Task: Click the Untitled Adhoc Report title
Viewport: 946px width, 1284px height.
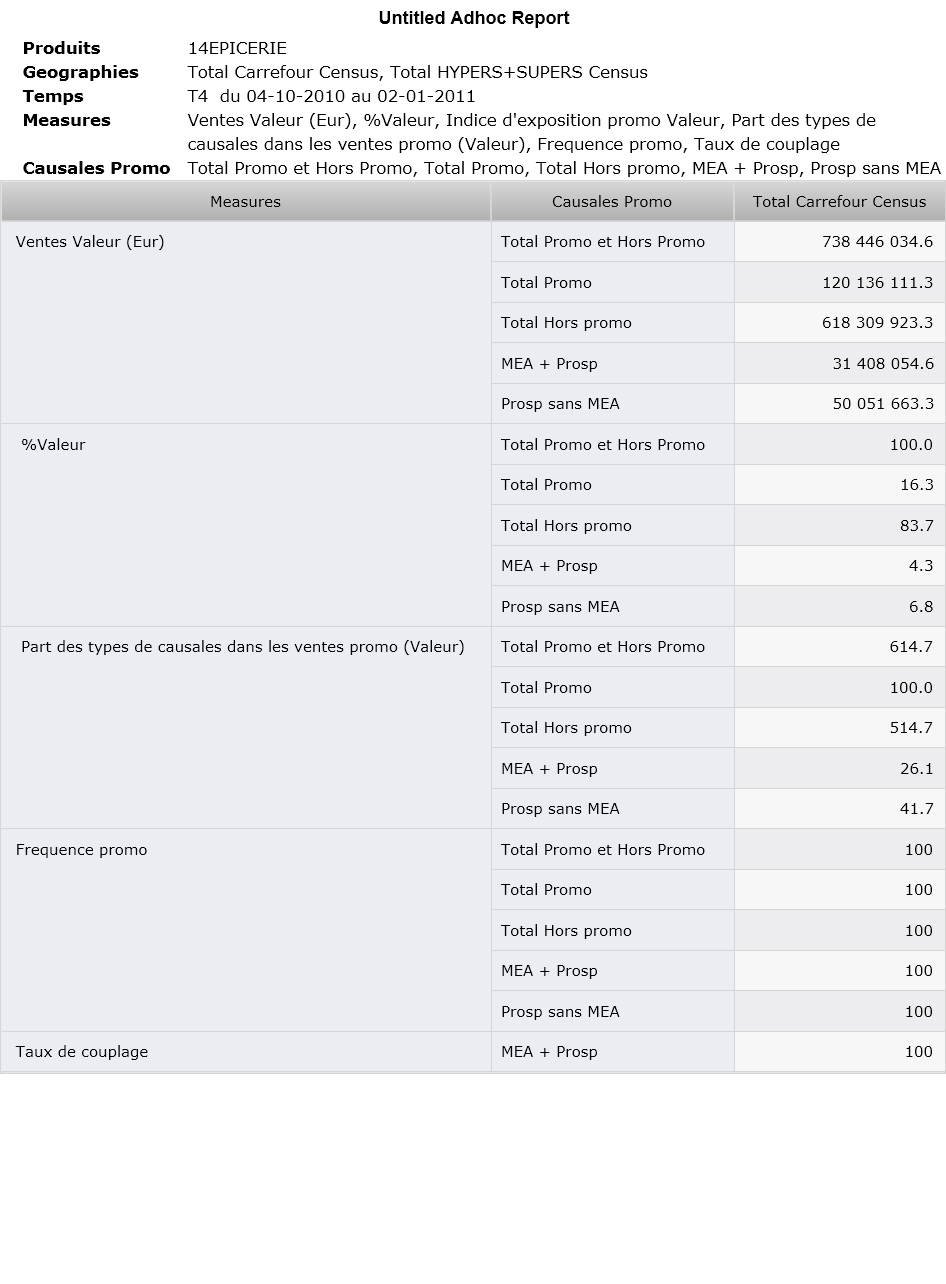Action: [474, 18]
